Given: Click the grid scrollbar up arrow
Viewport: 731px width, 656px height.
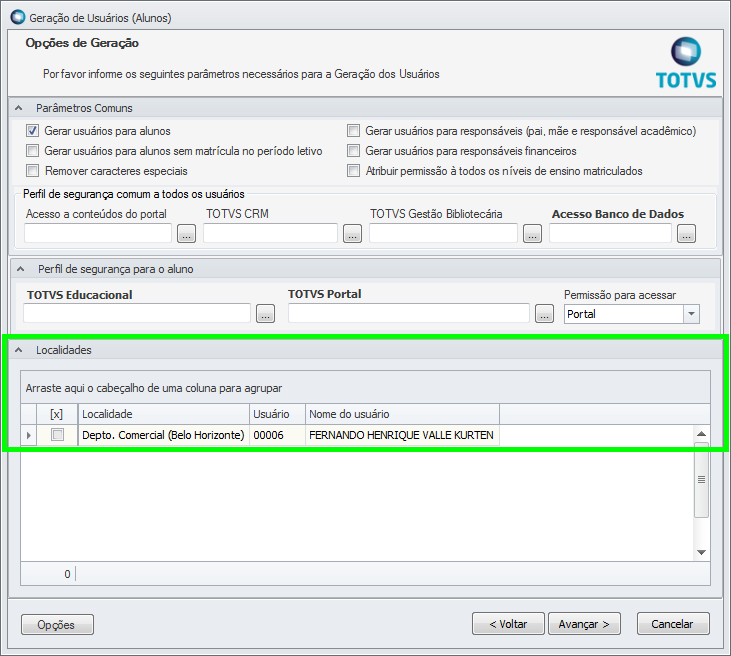Looking at the screenshot, I should tap(701, 434).
